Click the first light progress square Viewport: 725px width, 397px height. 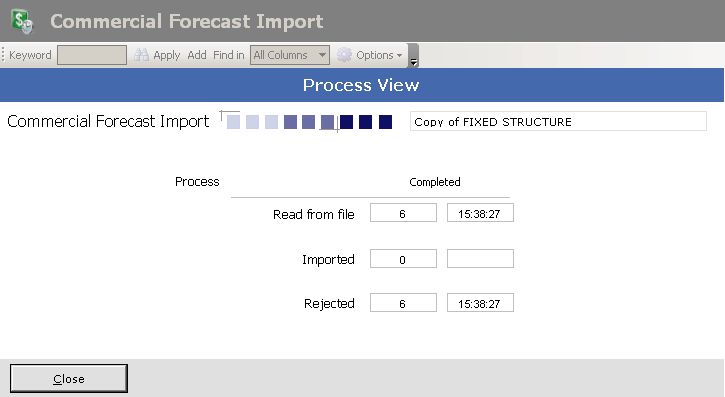click(x=233, y=122)
